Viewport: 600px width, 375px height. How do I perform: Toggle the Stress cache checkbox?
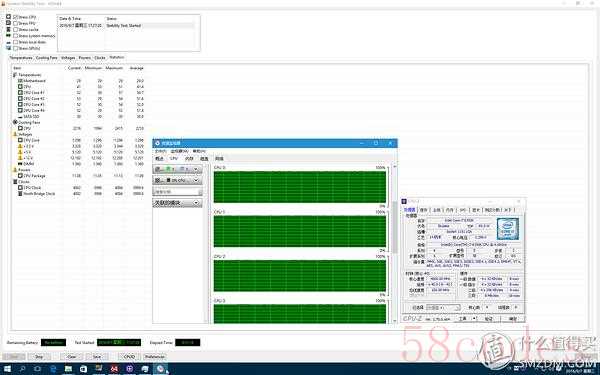(x=16, y=29)
